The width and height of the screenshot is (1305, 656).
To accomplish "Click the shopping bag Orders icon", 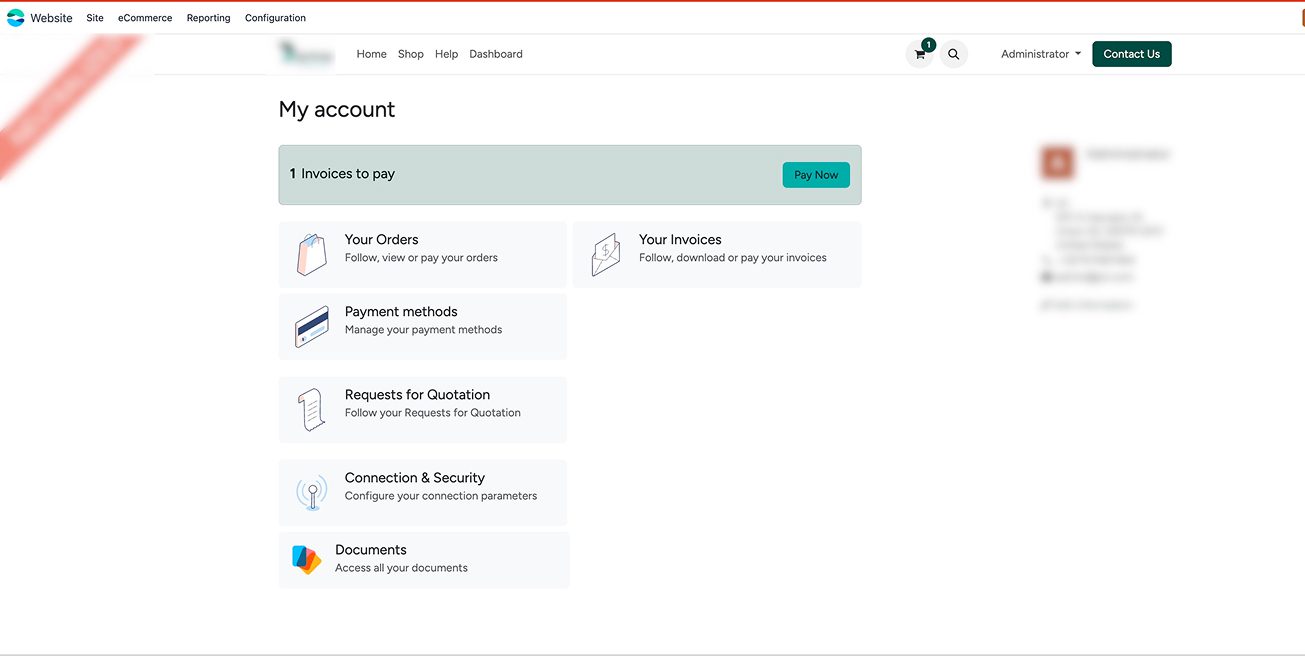I will (x=311, y=255).
